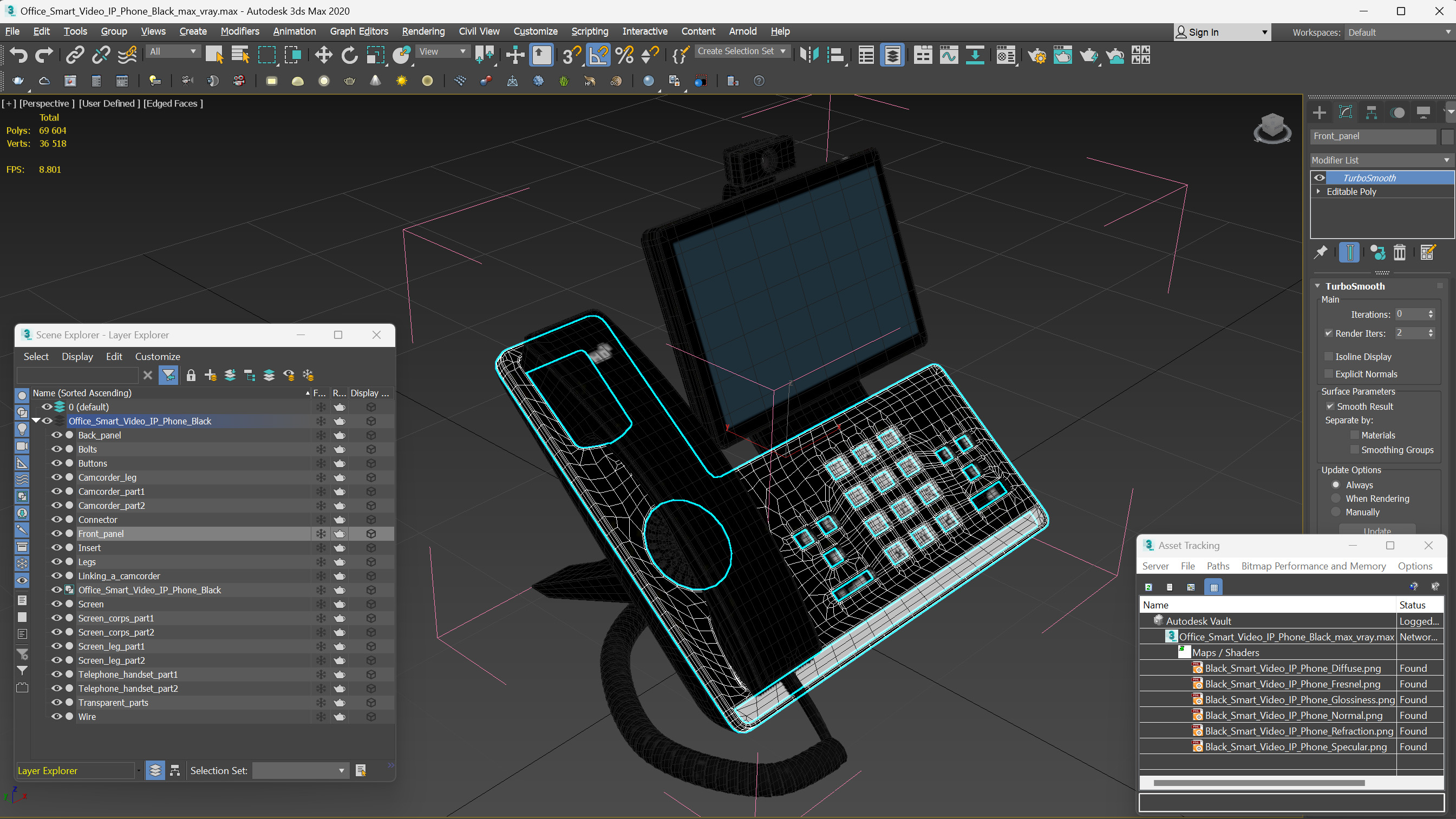Click the lock icon in Scene Explorer
Image resolution: width=1456 pixels, height=819 pixels.
tap(191, 375)
